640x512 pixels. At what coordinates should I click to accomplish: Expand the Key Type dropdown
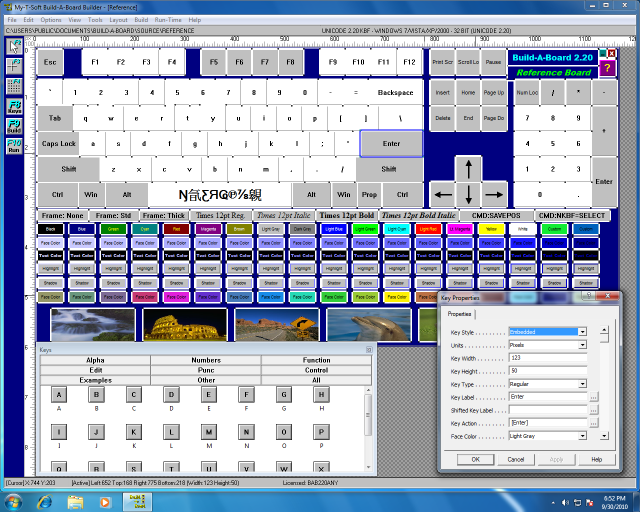click(x=582, y=384)
